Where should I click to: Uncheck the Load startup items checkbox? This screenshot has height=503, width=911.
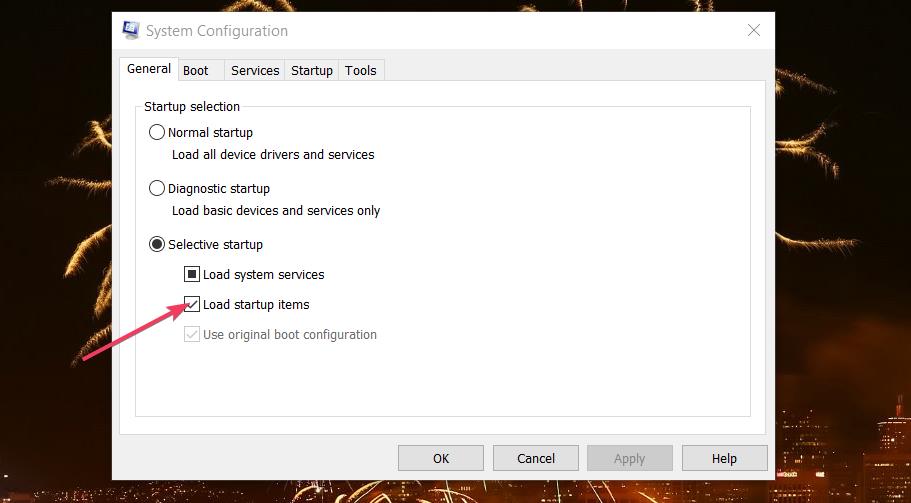click(192, 304)
